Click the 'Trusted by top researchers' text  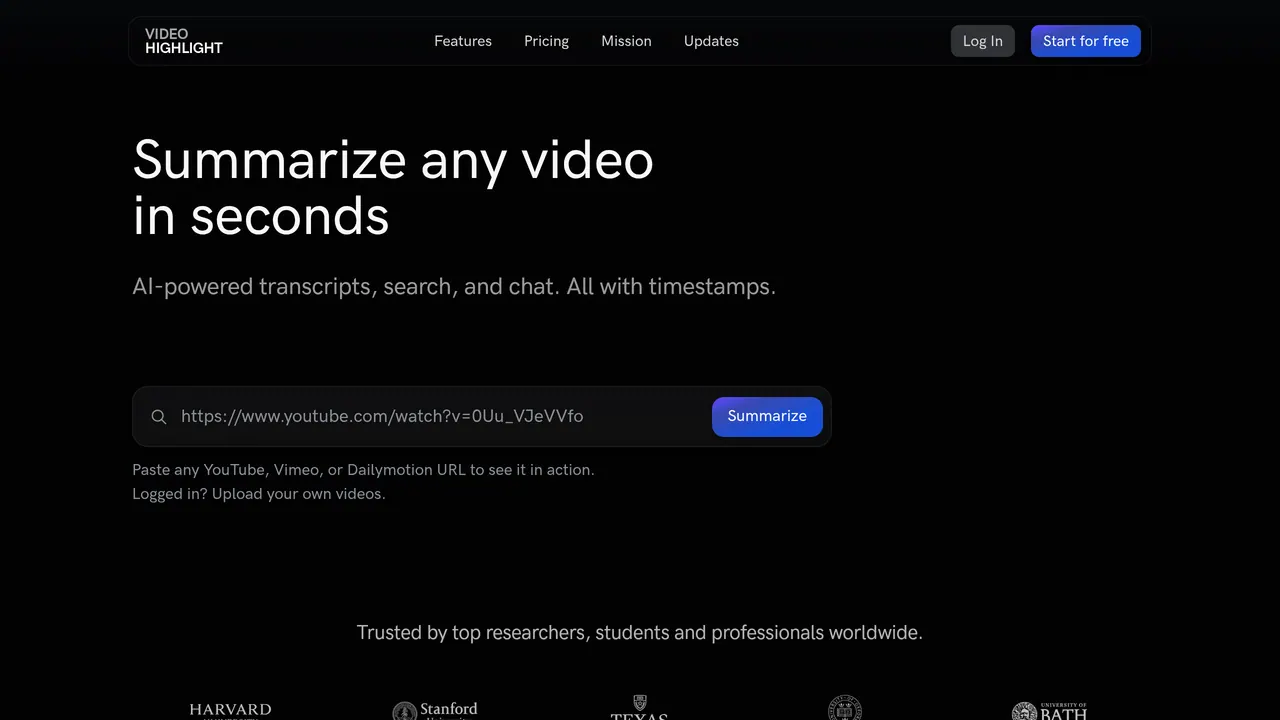click(640, 633)
